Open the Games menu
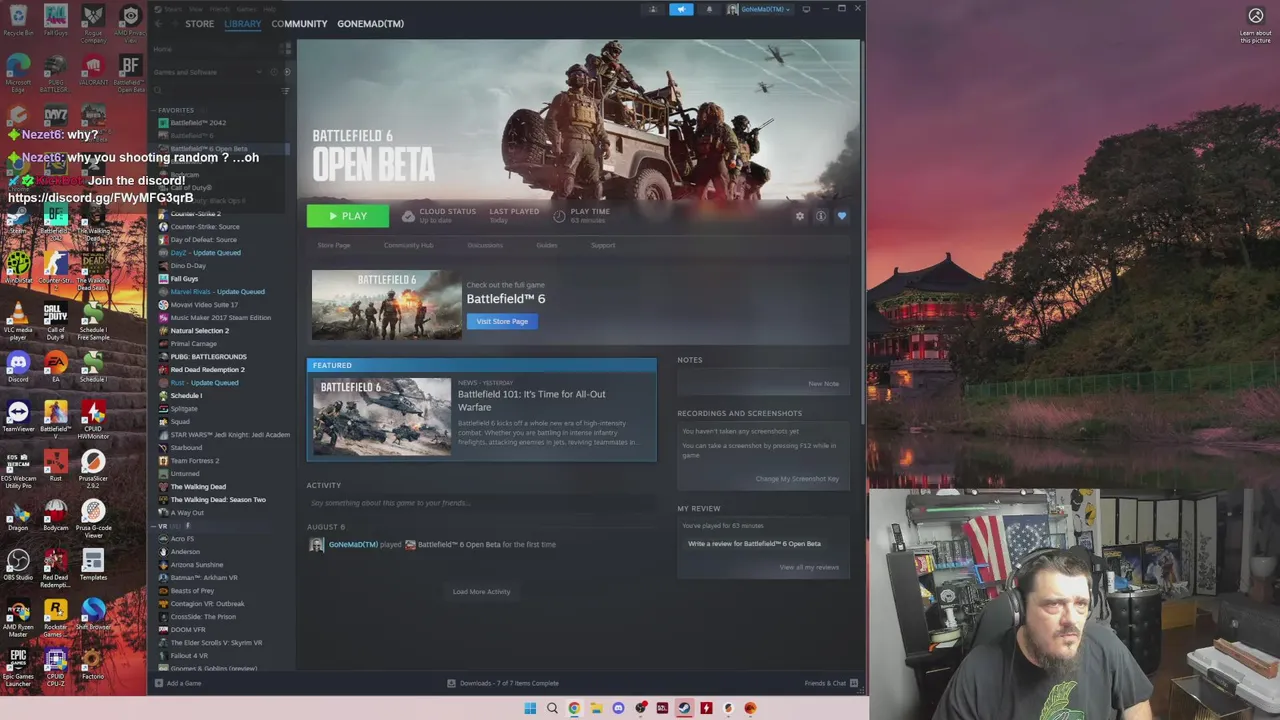This screenshot has height=720, width=1280. click(245, 9)
